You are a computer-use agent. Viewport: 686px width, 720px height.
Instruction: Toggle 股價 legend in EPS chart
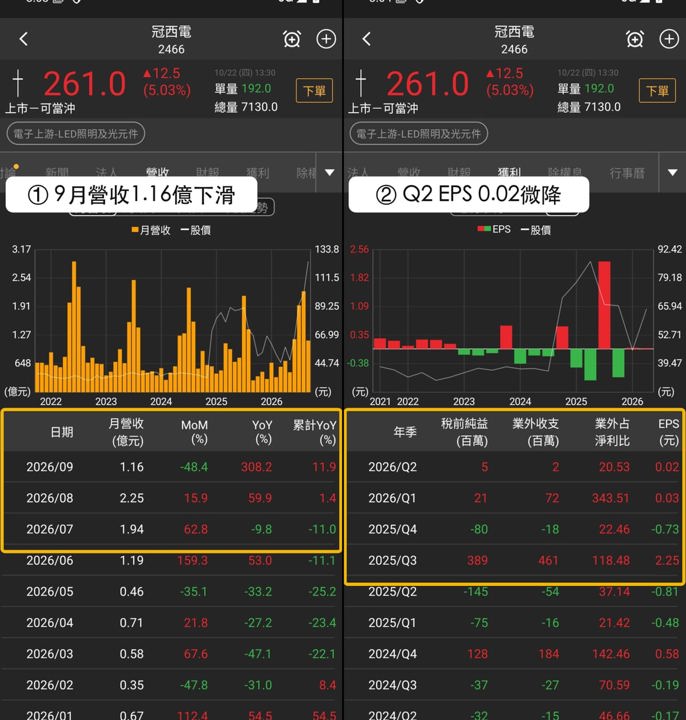[535, 230]
